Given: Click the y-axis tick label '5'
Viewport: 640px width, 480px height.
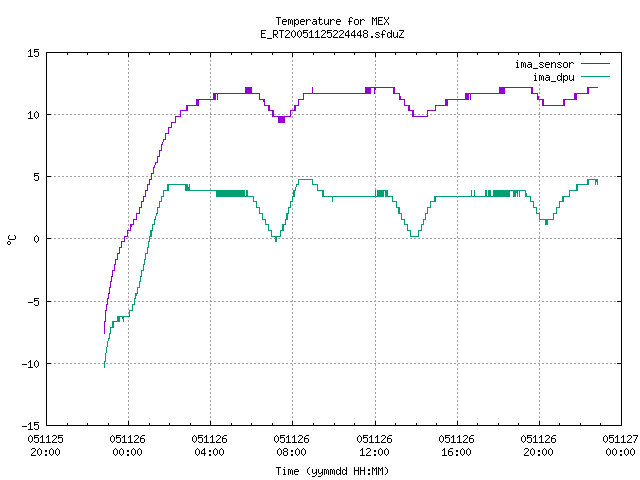Looking at the screenshot, I should (x=37, y=177).
